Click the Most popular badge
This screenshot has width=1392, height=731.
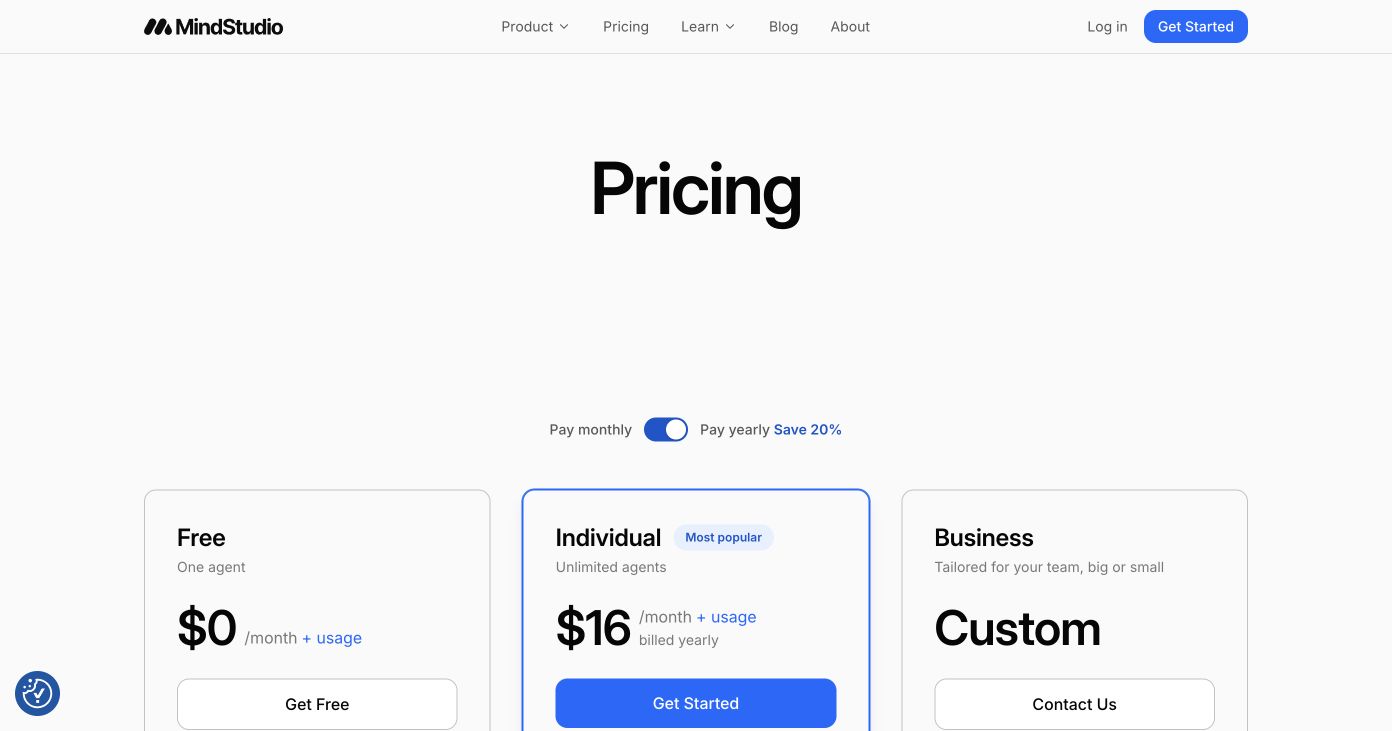click(x=723, y=538)
